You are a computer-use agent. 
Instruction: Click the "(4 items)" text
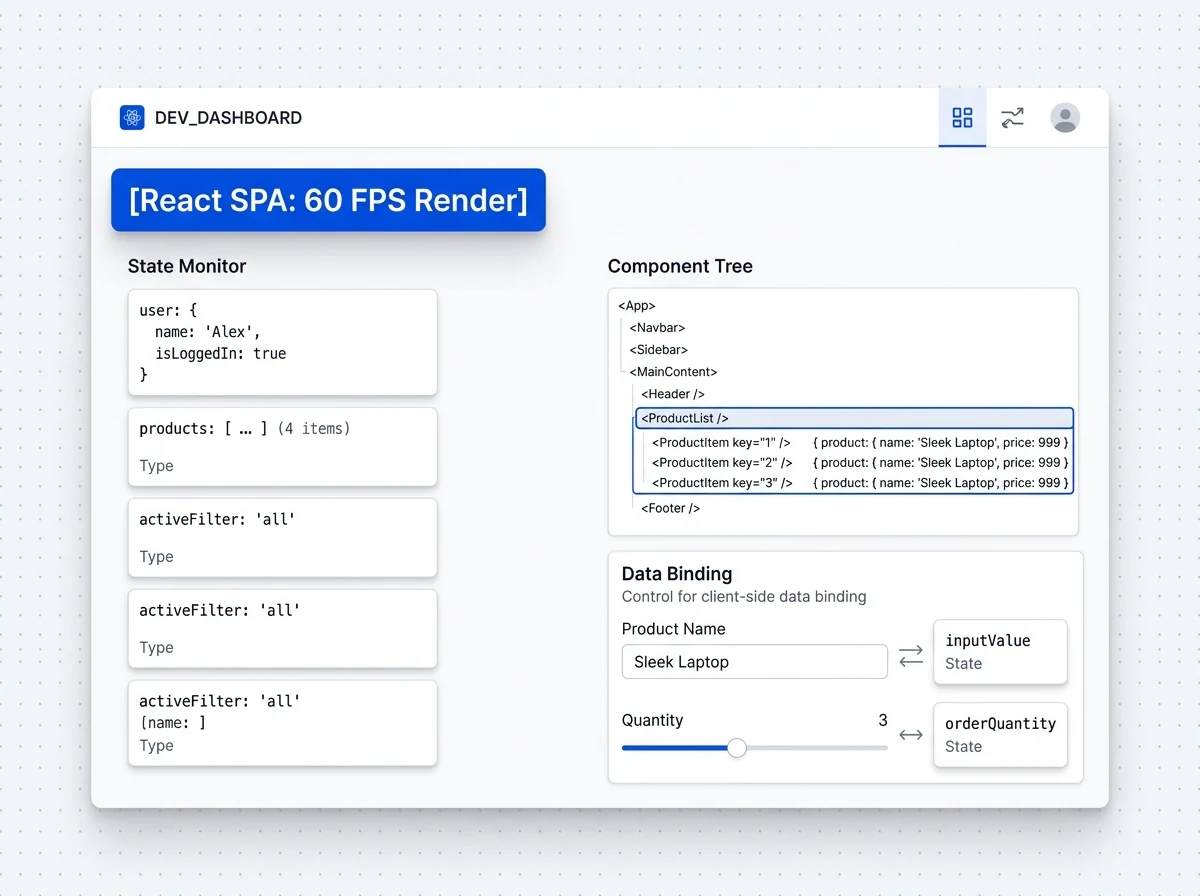pos(313,429)
